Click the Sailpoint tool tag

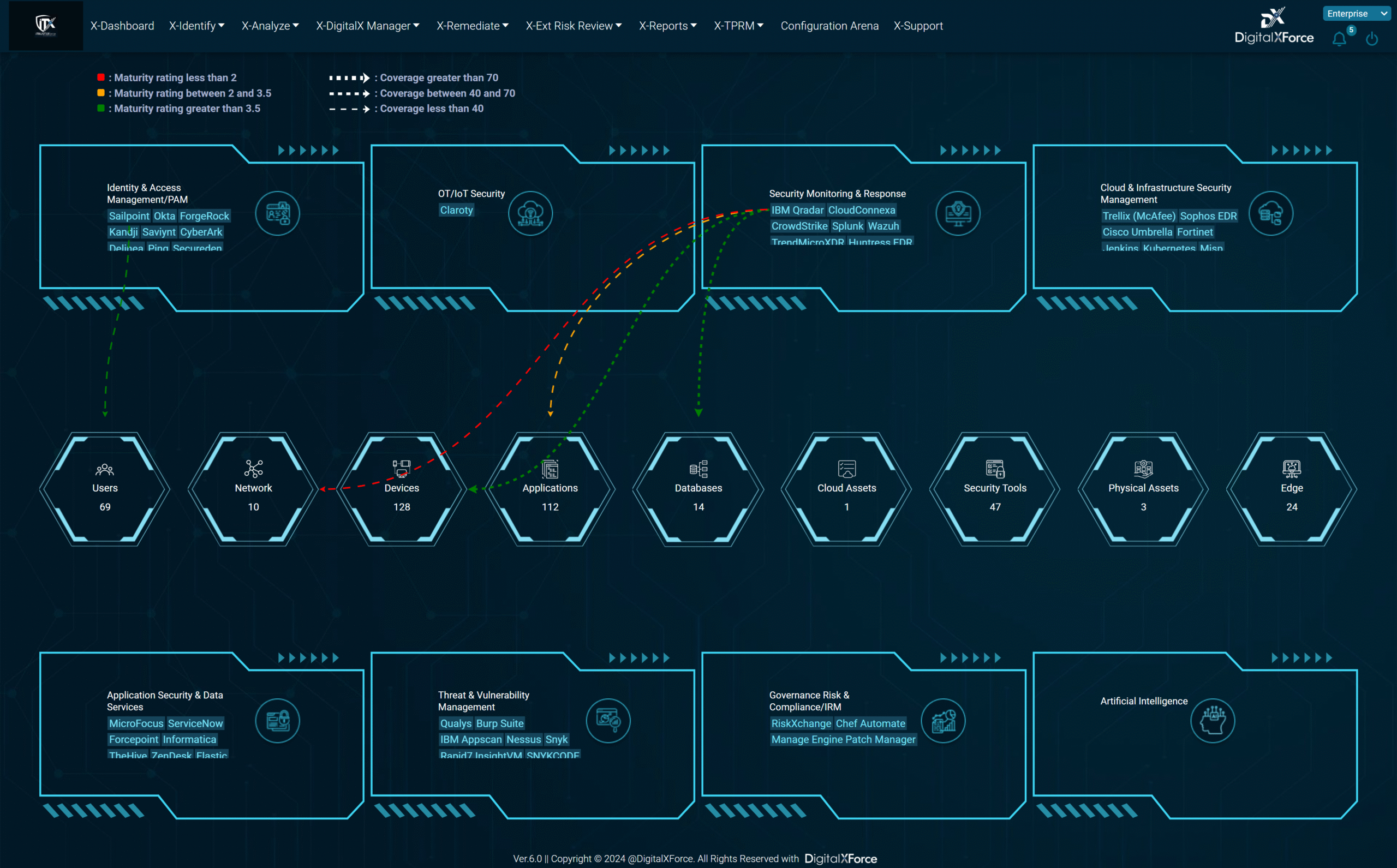coord(129,216)
